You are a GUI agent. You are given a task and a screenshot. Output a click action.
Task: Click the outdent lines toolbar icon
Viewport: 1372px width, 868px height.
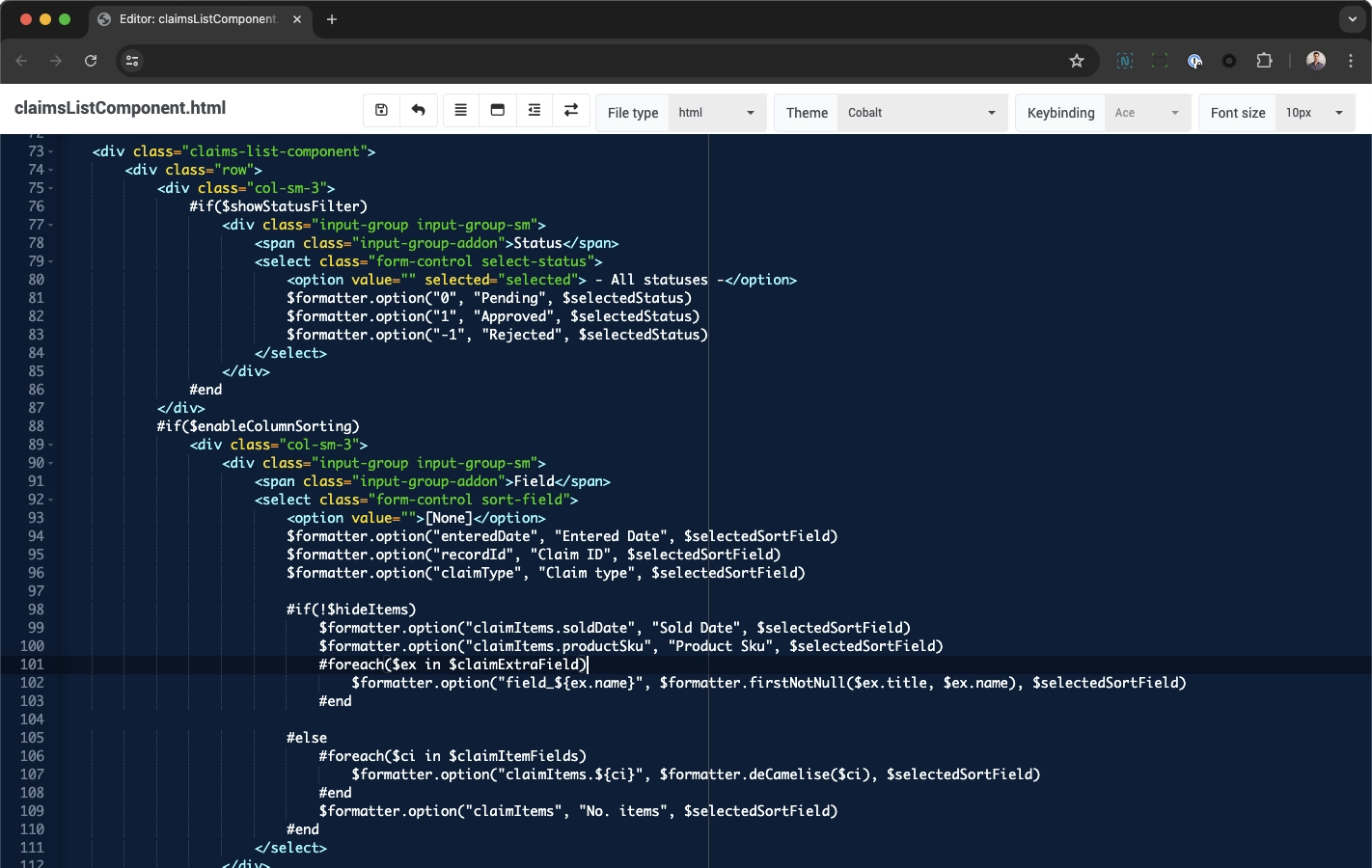pos(534,111)
